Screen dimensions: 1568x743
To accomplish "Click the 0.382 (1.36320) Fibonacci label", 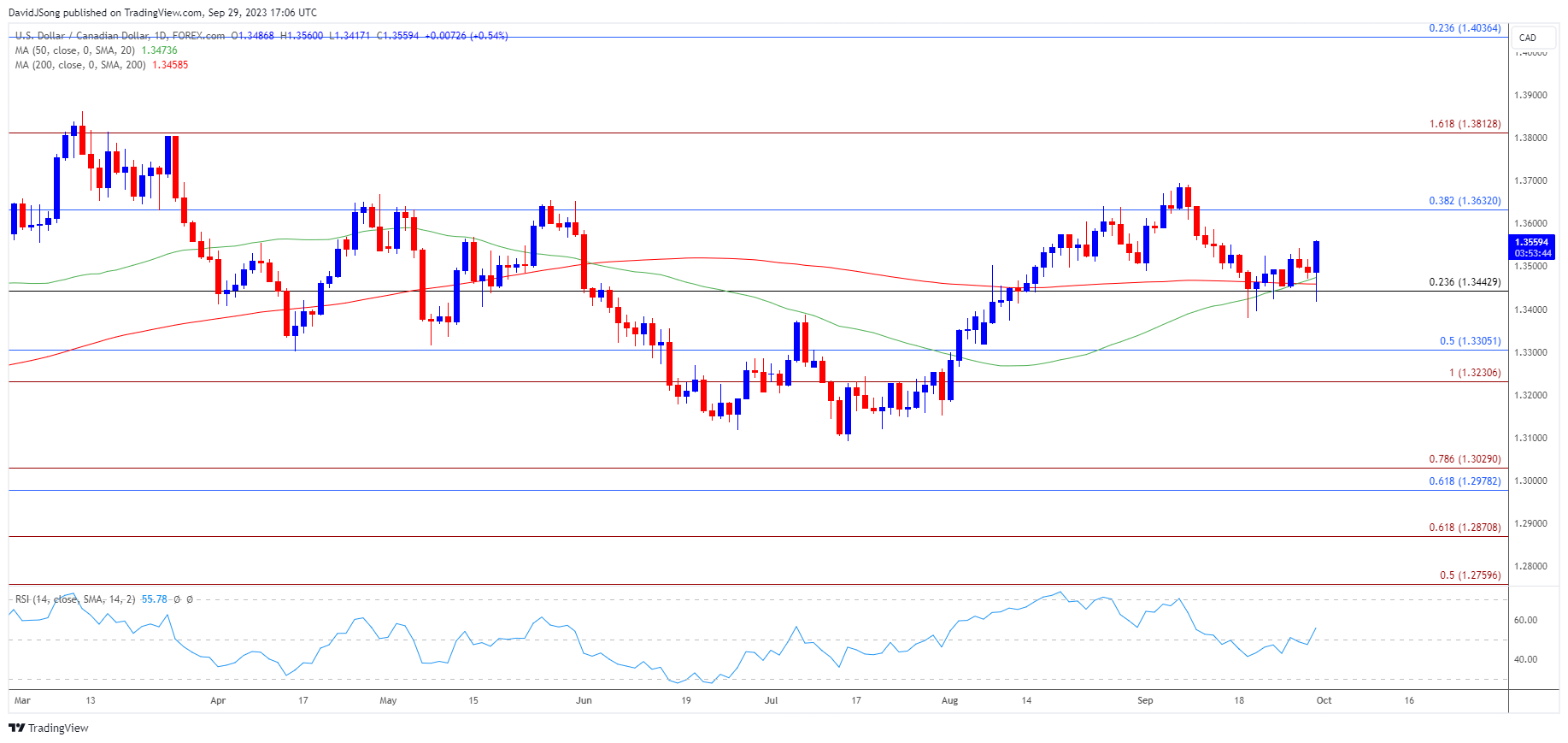I will pyautogui.click(x=1465, y=201).
